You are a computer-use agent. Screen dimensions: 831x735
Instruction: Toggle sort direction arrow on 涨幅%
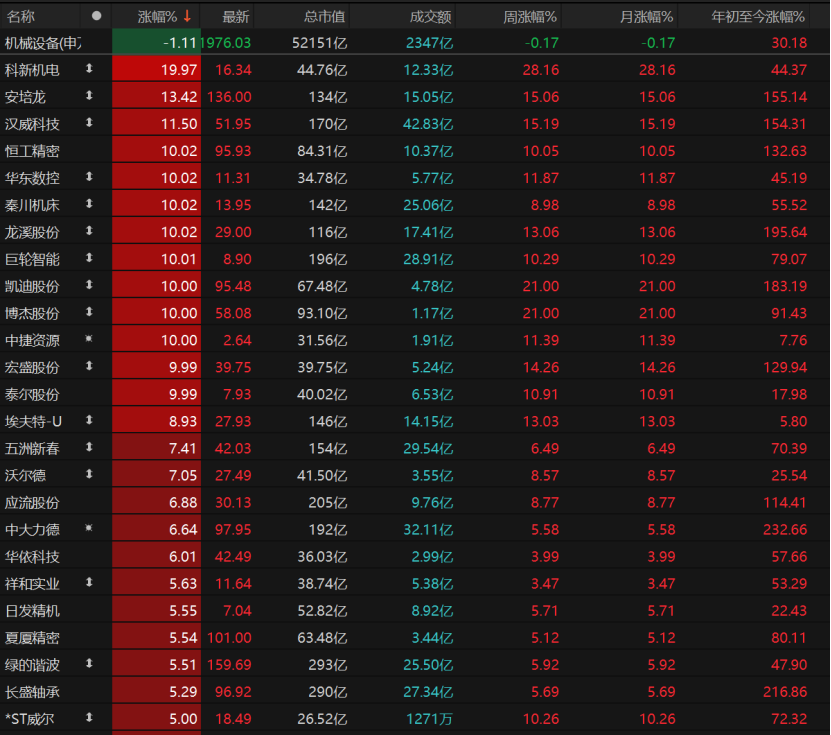pyautogui.click(x=187, y=16)
